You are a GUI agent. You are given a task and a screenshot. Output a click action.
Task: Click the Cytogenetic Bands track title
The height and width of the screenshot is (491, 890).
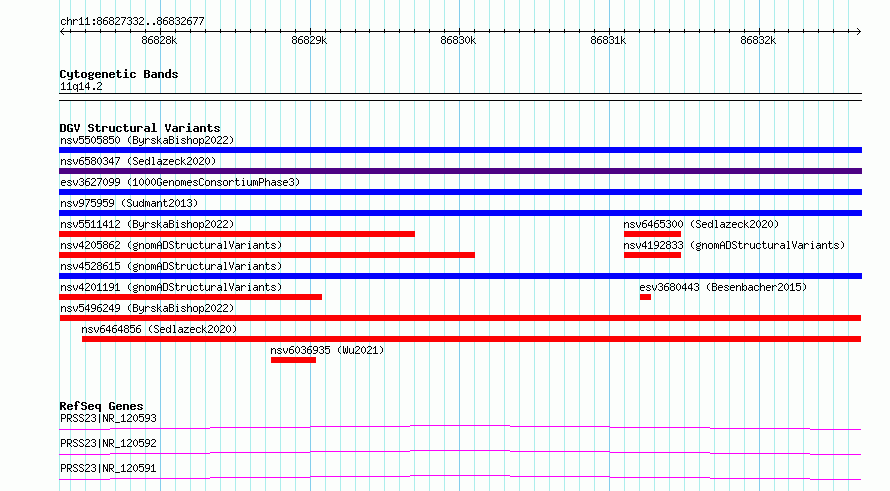pyautogui.click(x=119, y=74)
